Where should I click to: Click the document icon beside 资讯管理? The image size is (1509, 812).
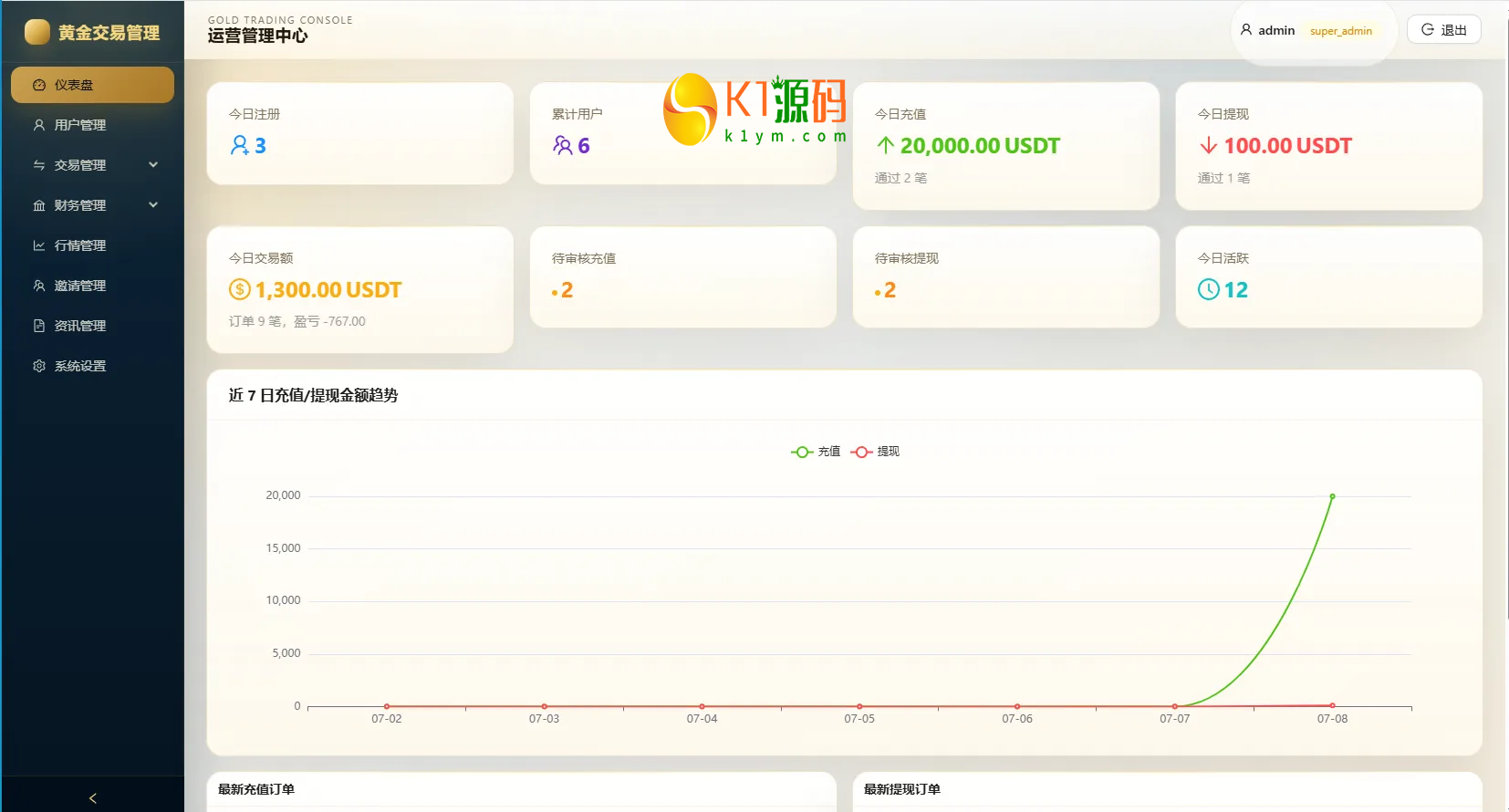(39, 326)
